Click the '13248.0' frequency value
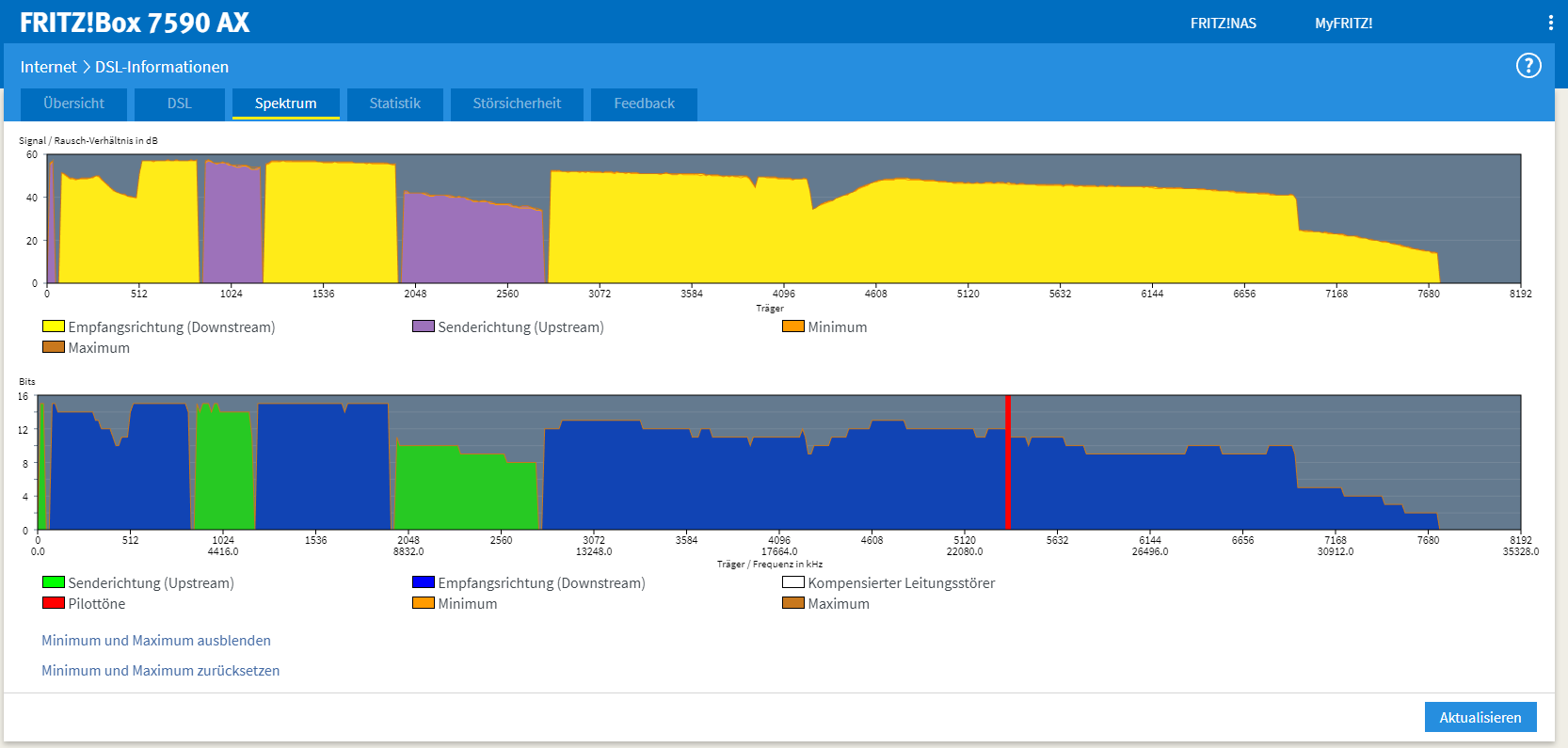The width and height of the screenshot is (1568, 748). click(594, 552)
